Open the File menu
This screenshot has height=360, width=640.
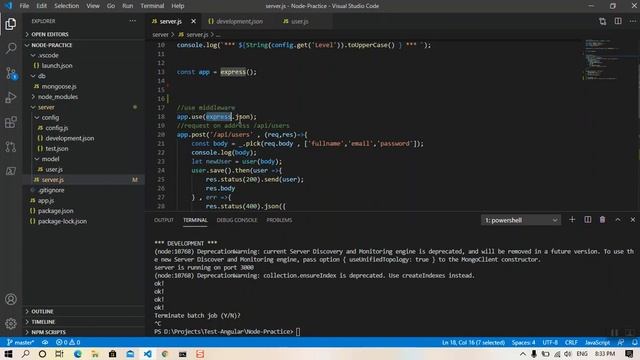[24, 6]
